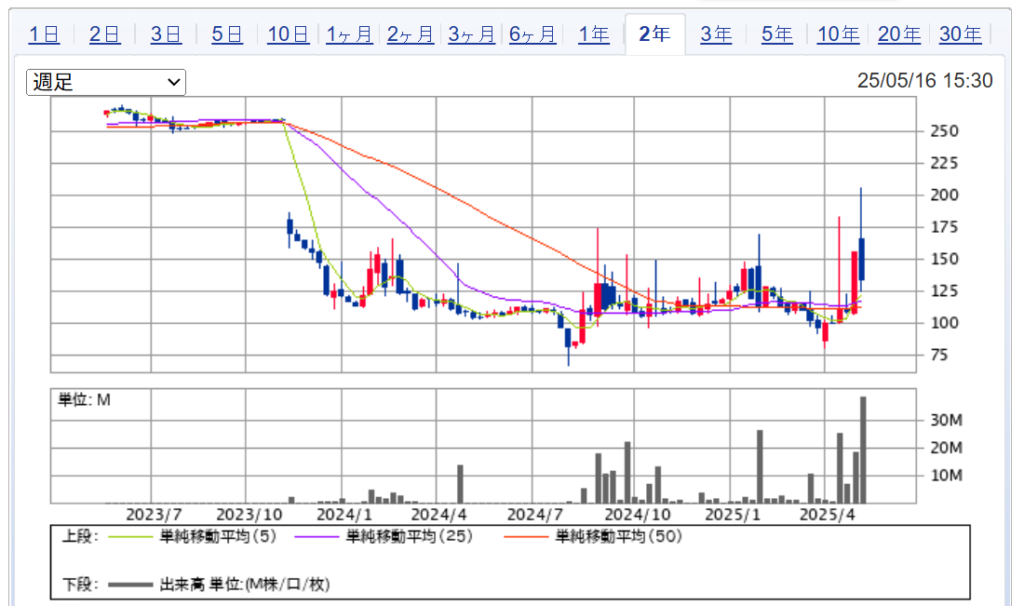The height and width of the screenshot is (606, 1024).
Task: Click the active 2年 tab
Action: (x=655, y=34)
